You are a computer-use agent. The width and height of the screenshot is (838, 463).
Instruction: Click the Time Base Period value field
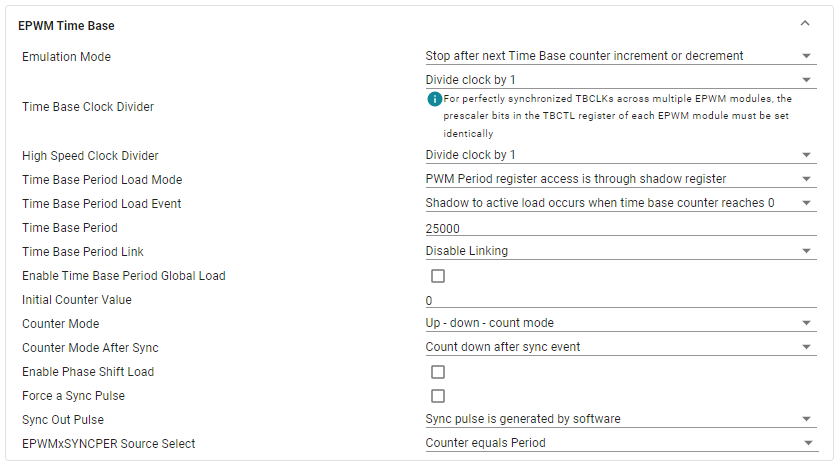(620, 228)
